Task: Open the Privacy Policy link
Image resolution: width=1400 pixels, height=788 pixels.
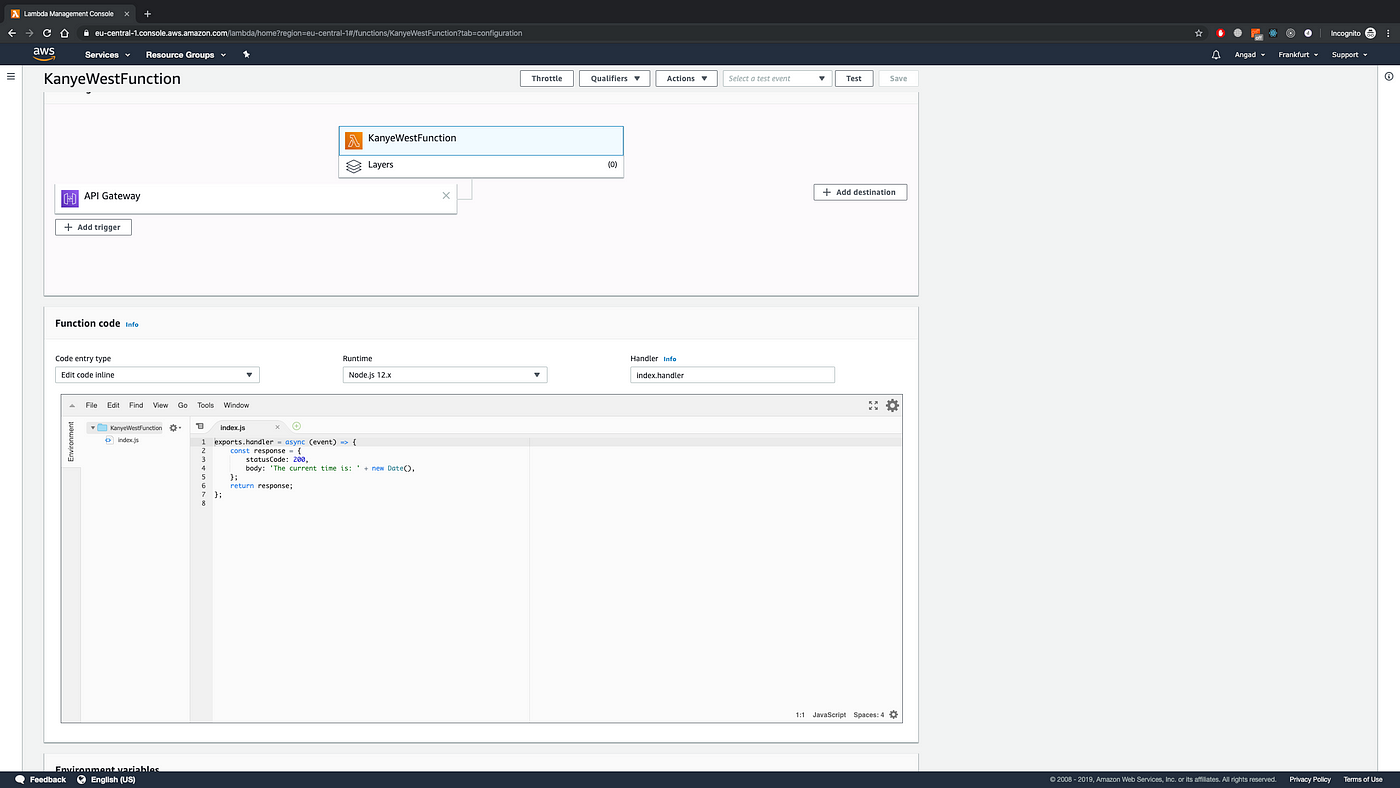Action: [x=1310, y=780]
